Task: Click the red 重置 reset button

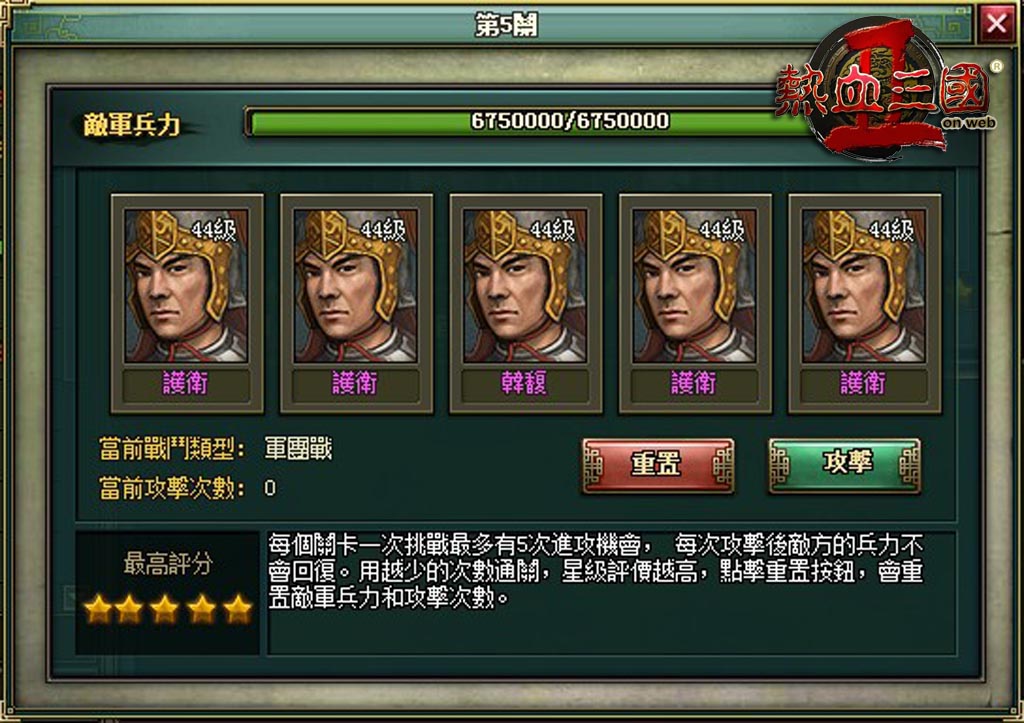Action: (658, 465)
